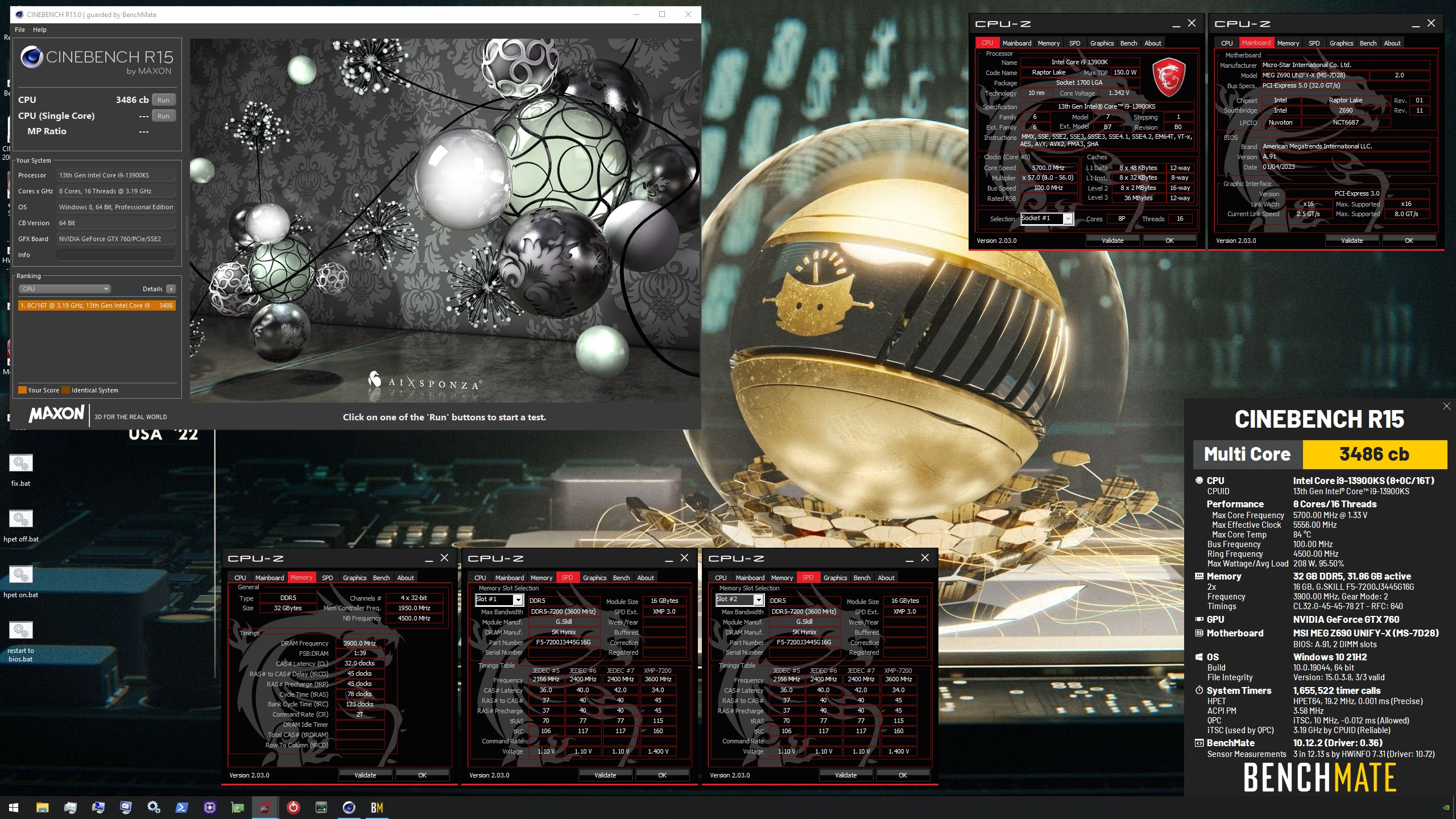Click the MSI dragon logo in CPU-Z
1456x819 pixels.
coord(1169,78)
